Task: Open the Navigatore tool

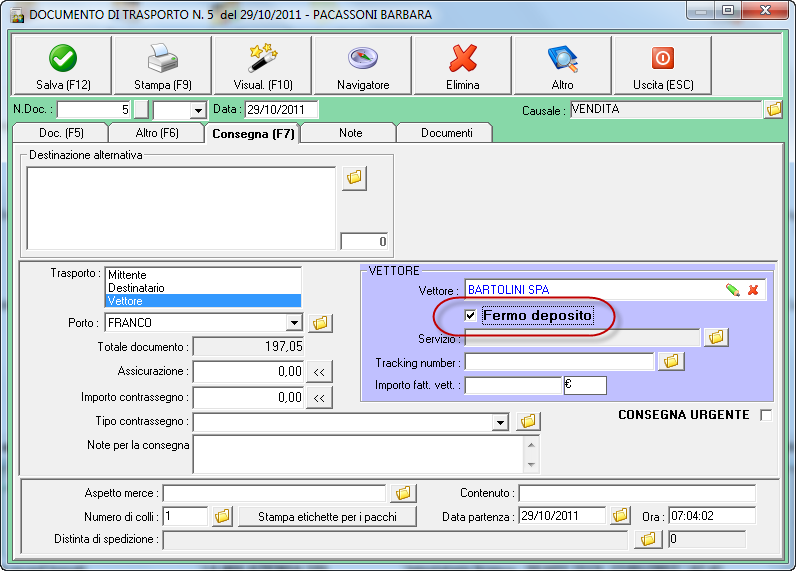Action: tap(362, 66)
